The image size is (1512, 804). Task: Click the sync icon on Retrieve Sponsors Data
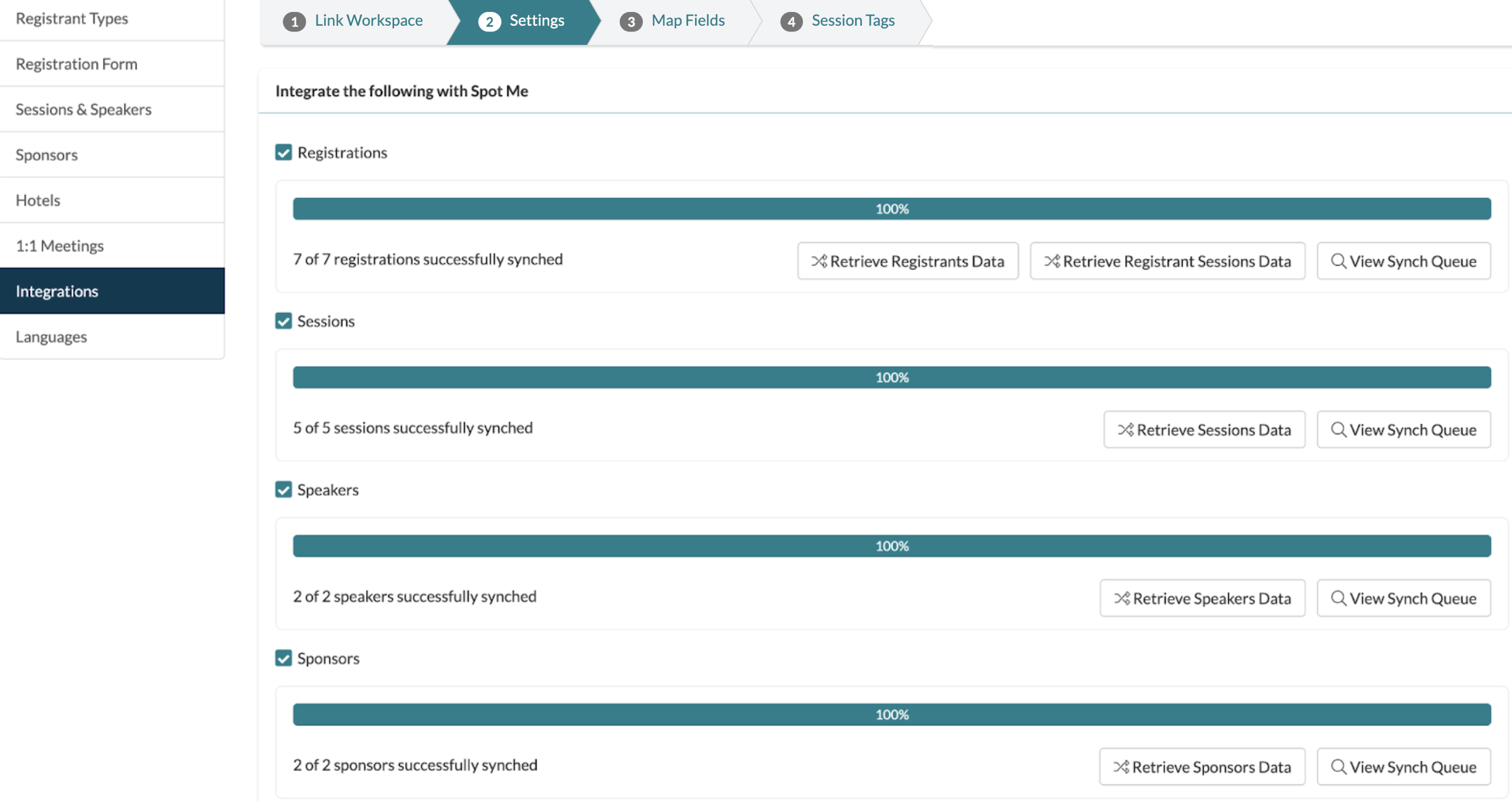pos(1122,767)
